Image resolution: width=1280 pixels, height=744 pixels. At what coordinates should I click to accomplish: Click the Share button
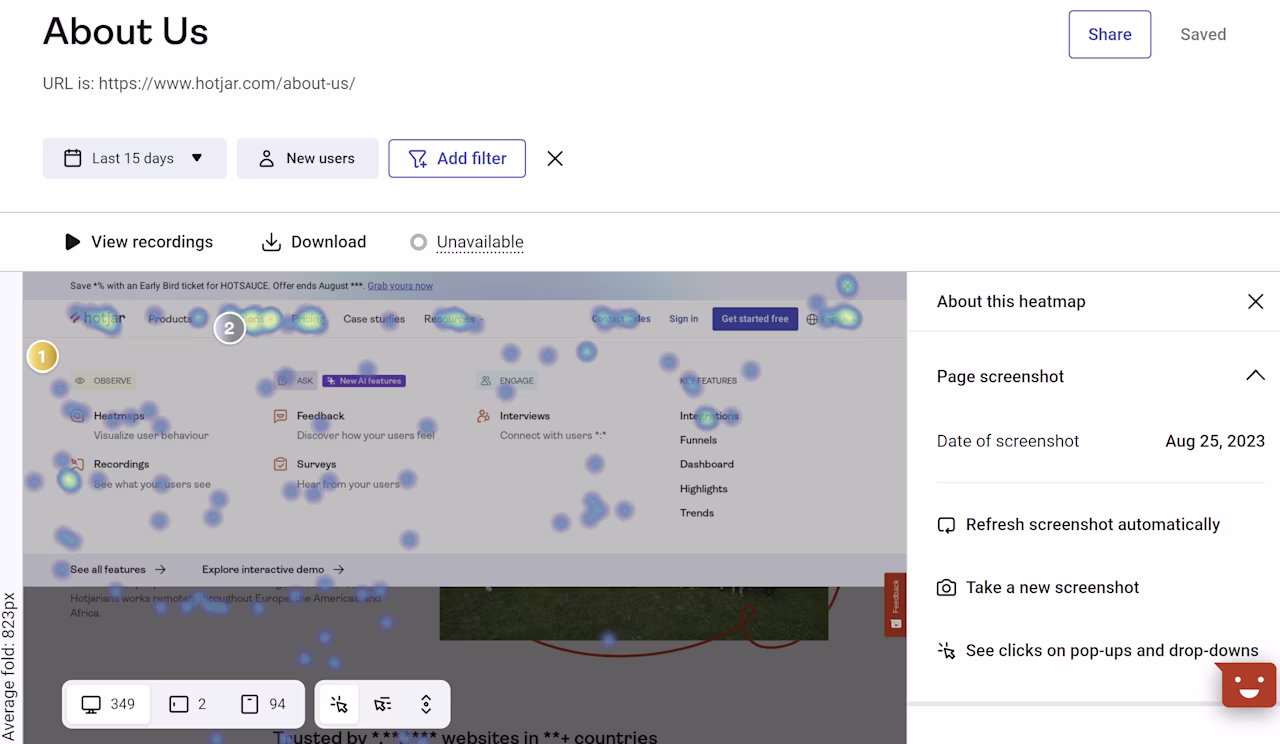[1110, 34]
